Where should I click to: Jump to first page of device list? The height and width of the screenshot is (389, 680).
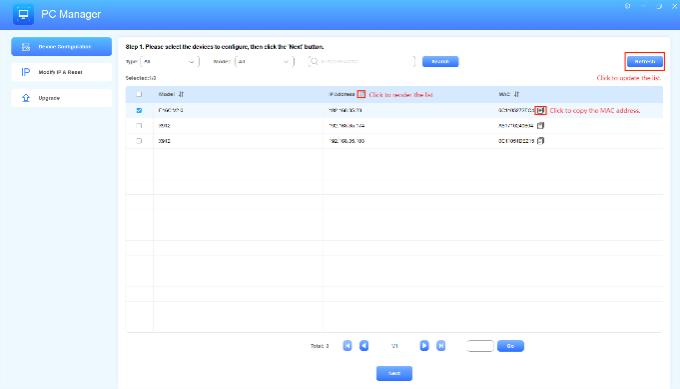pos(347,346)
